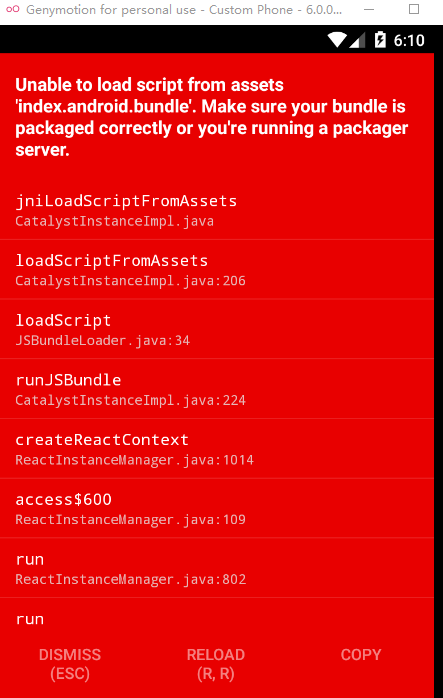The image size is (443, 698).
Task: Dismiss the red error screen
Action: [70, 664]
